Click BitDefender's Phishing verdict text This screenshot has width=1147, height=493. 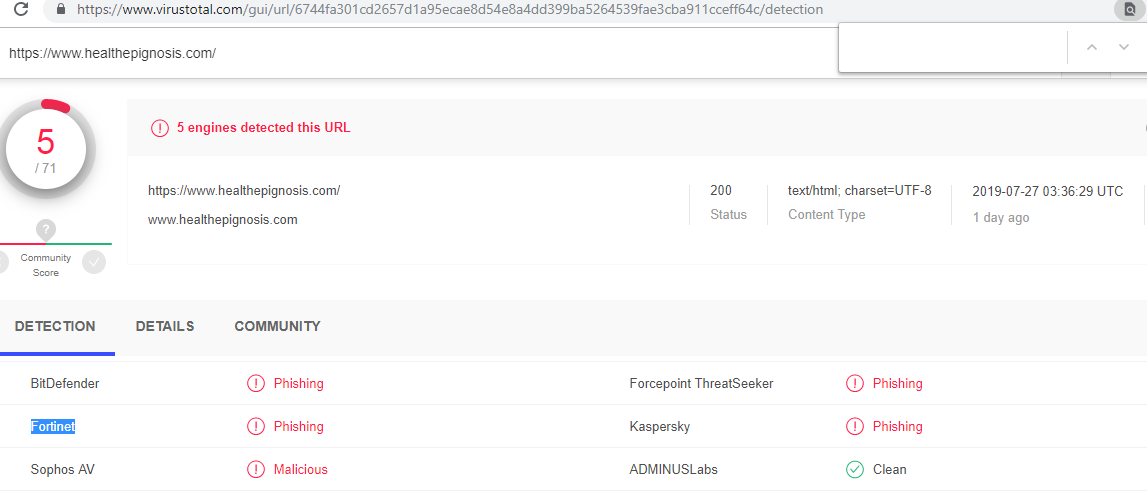coord(298,383)
